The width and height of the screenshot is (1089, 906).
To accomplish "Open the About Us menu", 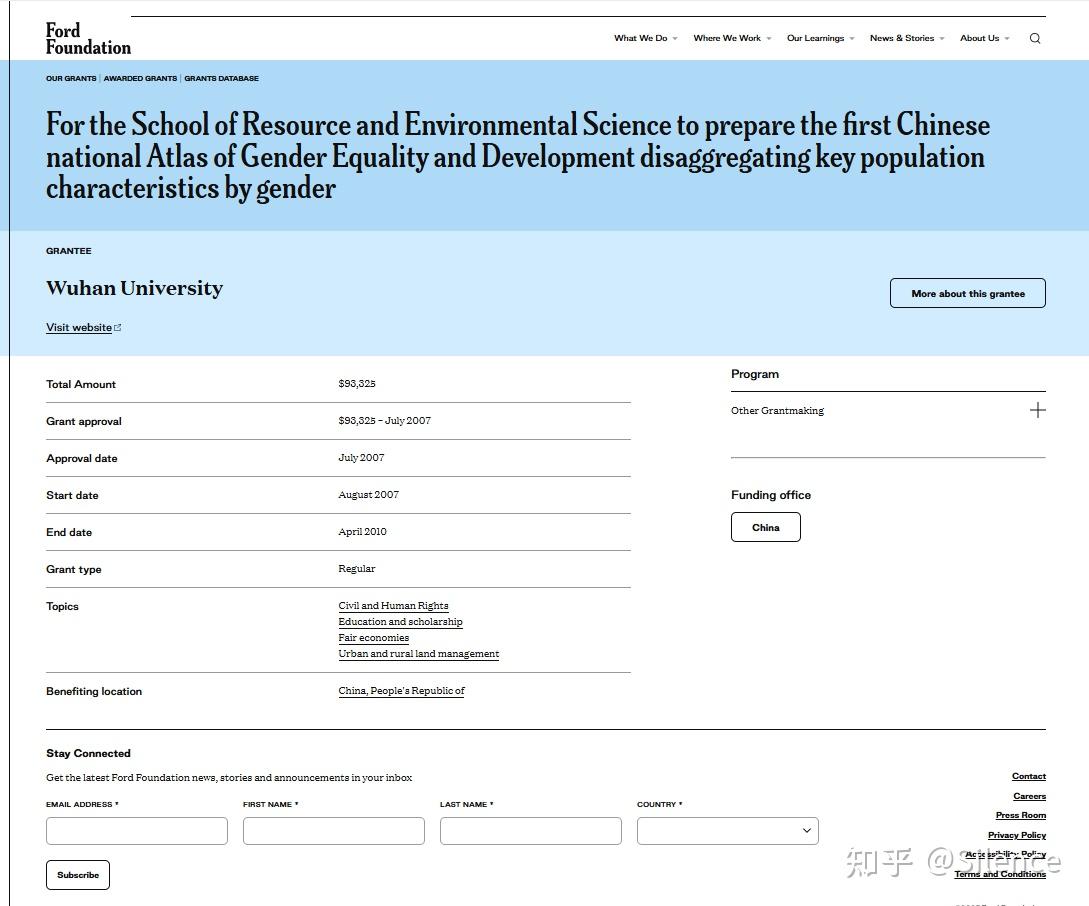I will 984,39.
